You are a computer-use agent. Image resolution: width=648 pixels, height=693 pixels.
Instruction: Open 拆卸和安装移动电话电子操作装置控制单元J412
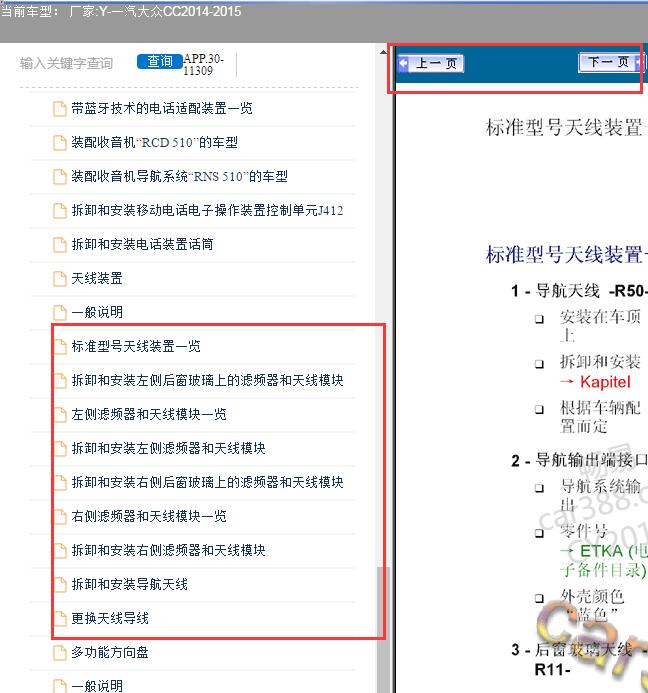[207, 210]
